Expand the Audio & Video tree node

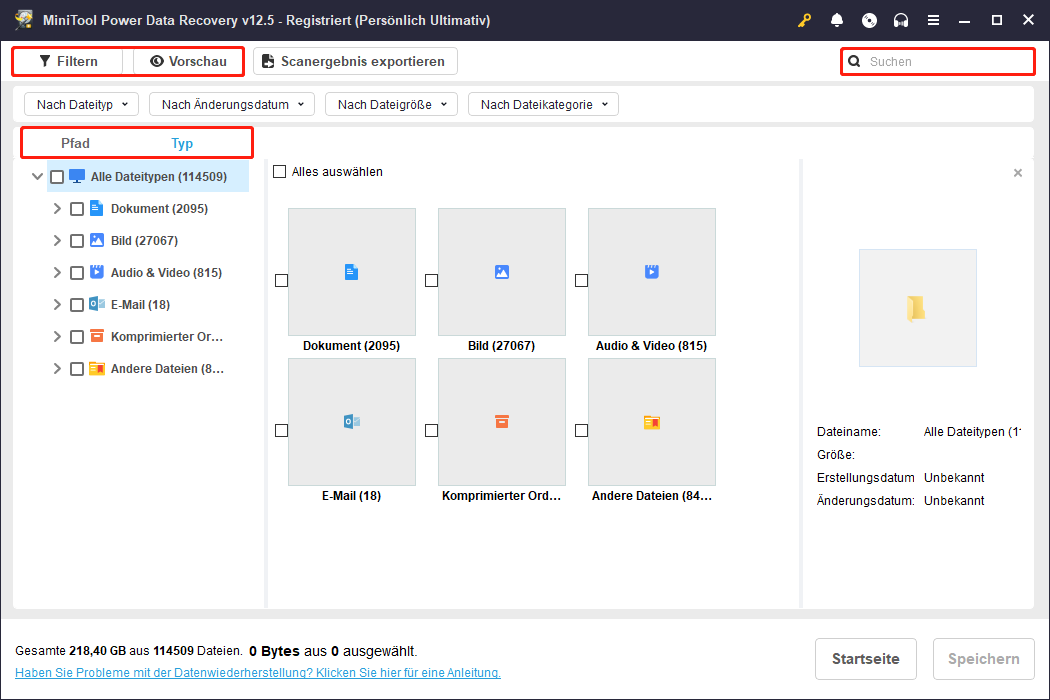click(x=57, y=273)
